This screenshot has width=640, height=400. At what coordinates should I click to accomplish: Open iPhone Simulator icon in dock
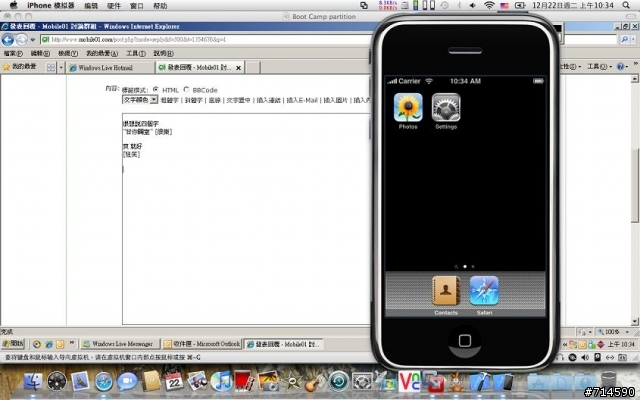503,382
